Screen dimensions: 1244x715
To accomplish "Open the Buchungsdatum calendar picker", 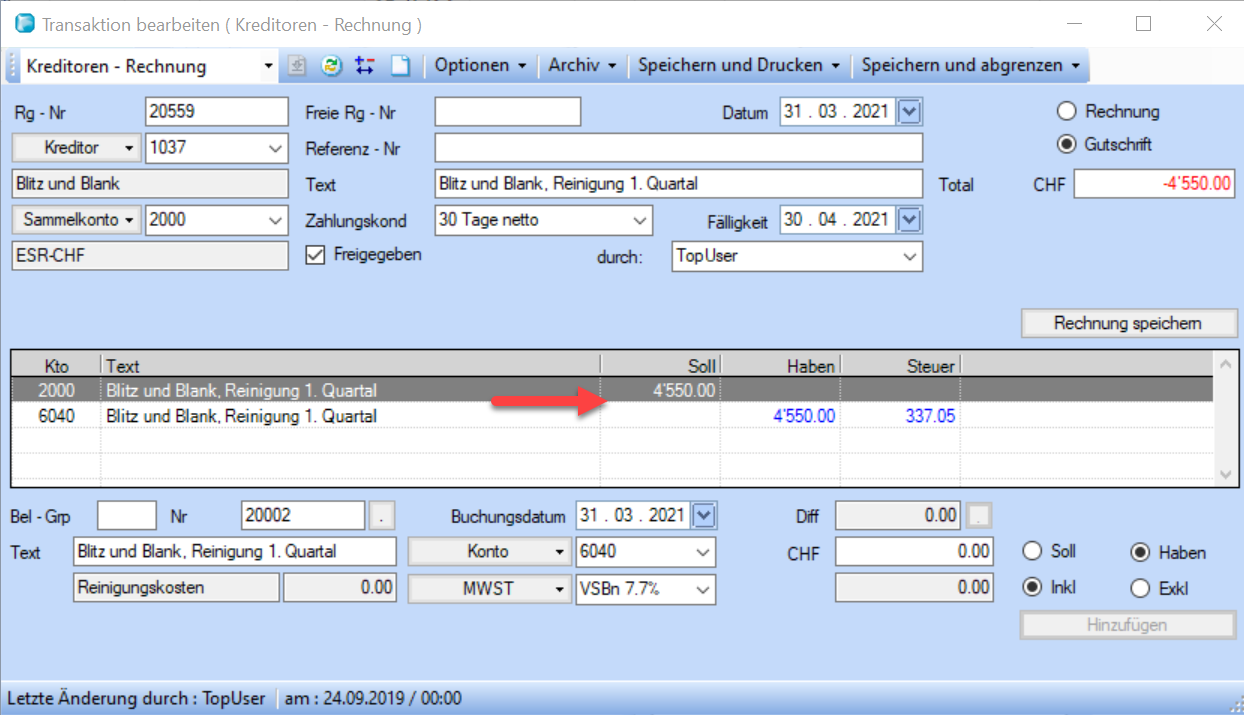I will click(x=704, y=516).
